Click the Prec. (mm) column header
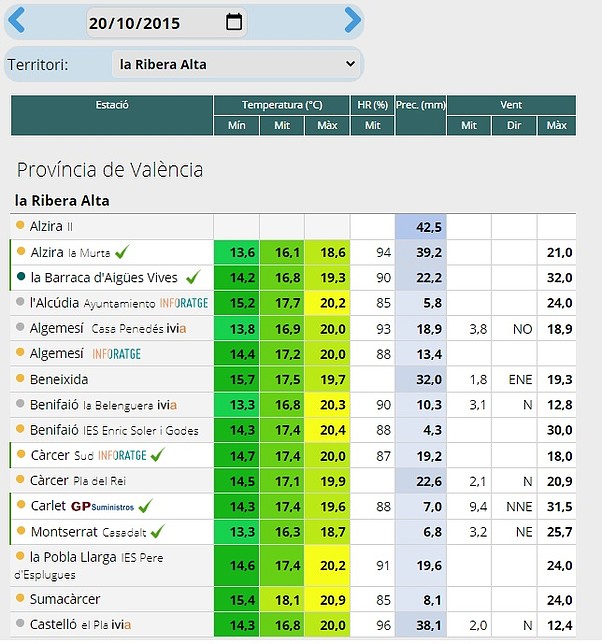Screen dimensions: 602x644 click(x=420, y=115)
